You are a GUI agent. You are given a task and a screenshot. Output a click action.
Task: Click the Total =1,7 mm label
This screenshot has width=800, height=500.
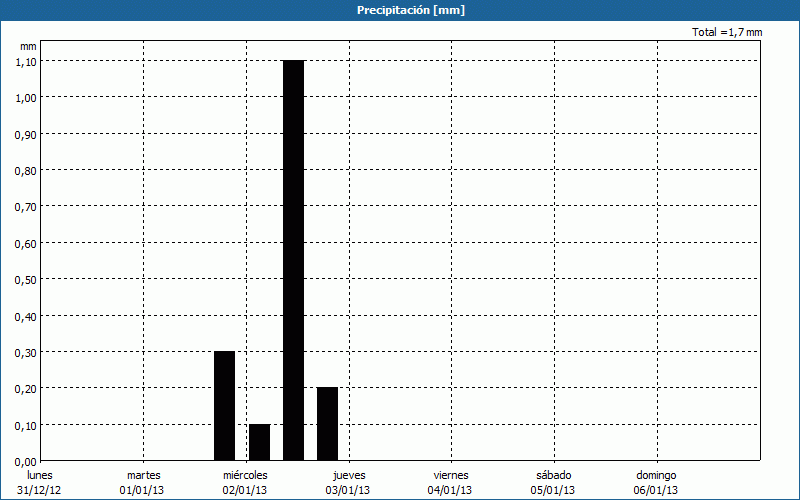[x=727, y=33]
